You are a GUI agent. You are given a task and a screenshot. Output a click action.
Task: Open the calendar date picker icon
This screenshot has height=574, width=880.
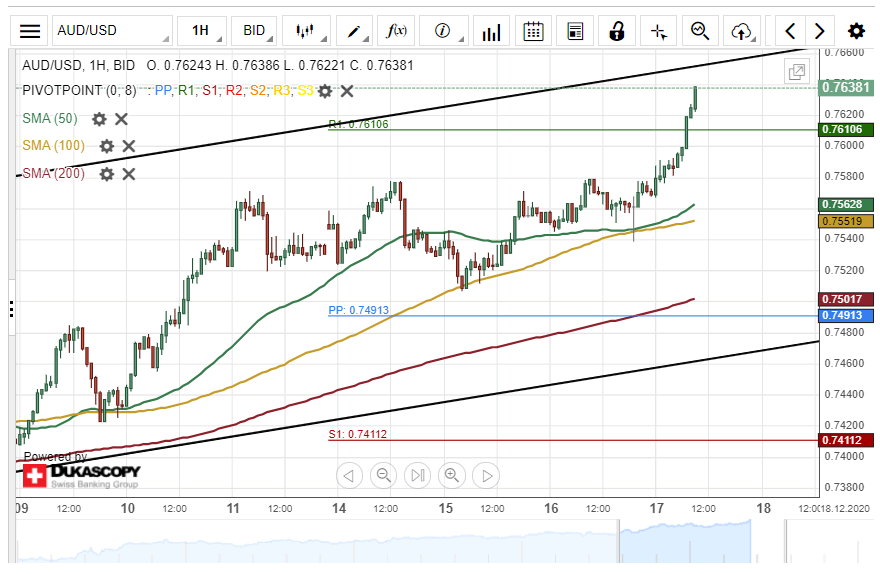(533, 31)
